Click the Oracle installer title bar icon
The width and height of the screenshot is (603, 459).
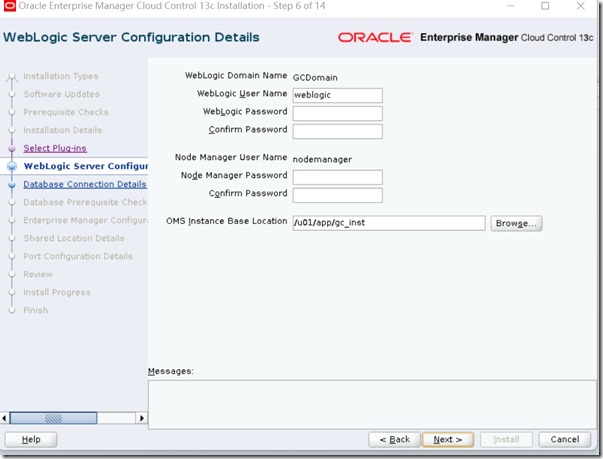[x=10, y=6]
